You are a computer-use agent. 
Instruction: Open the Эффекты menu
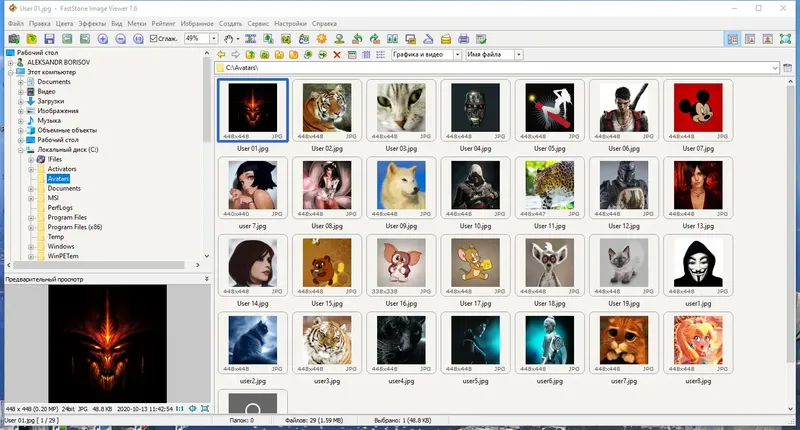pos(92,21)
